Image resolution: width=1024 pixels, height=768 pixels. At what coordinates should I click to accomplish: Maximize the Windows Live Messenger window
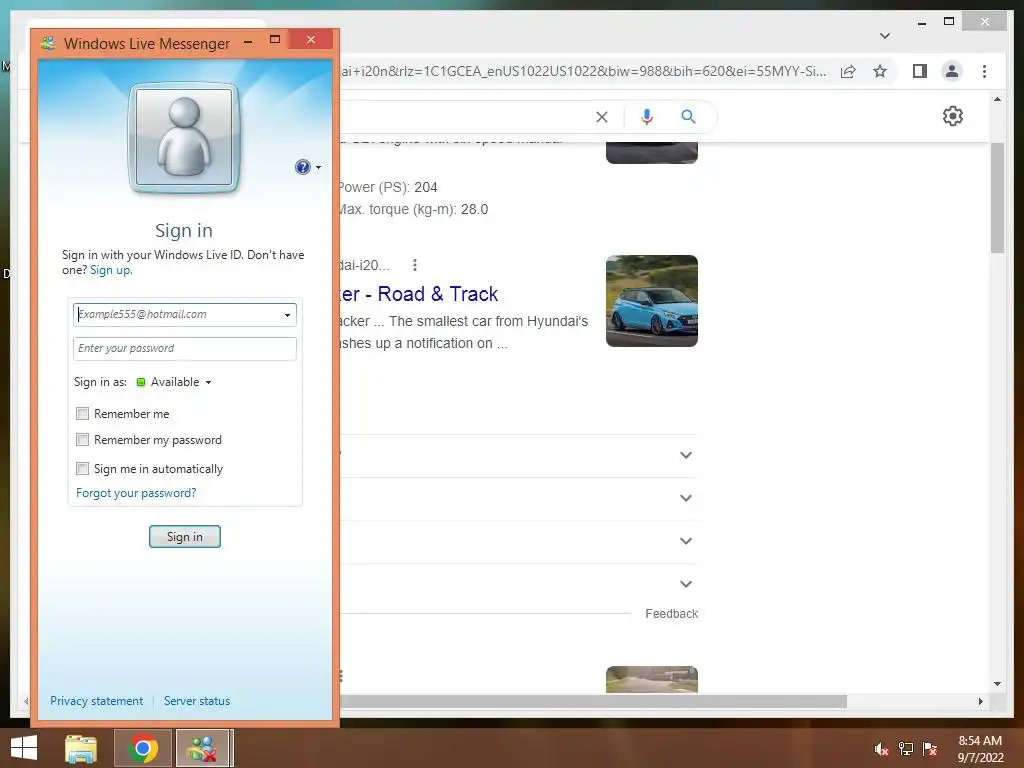(x=275, y=40)
